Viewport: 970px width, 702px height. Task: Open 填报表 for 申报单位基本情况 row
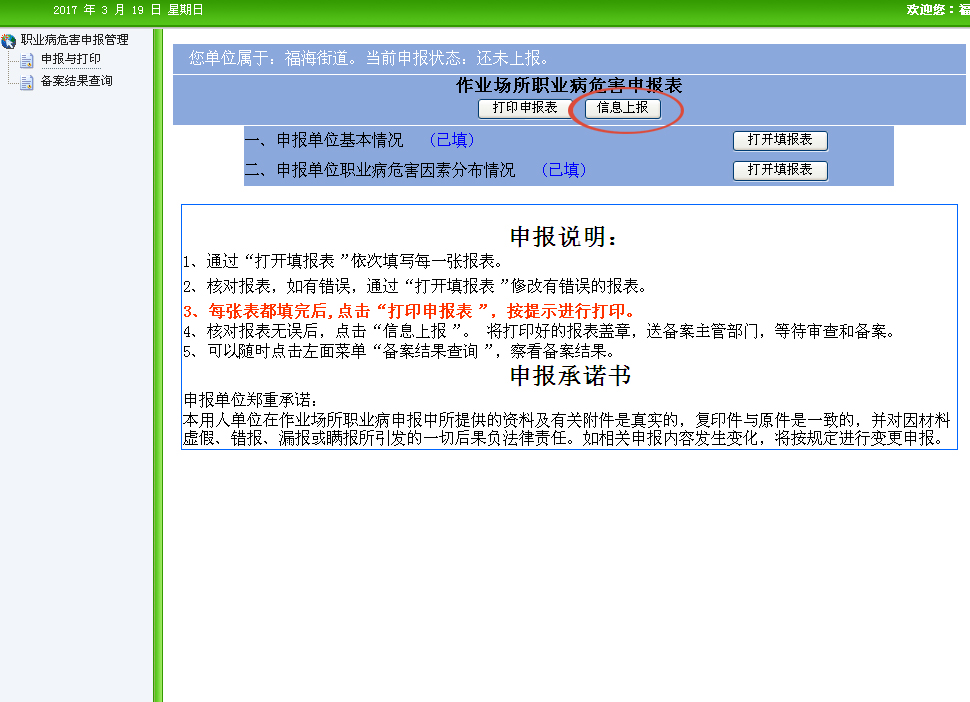coord(780,141)
